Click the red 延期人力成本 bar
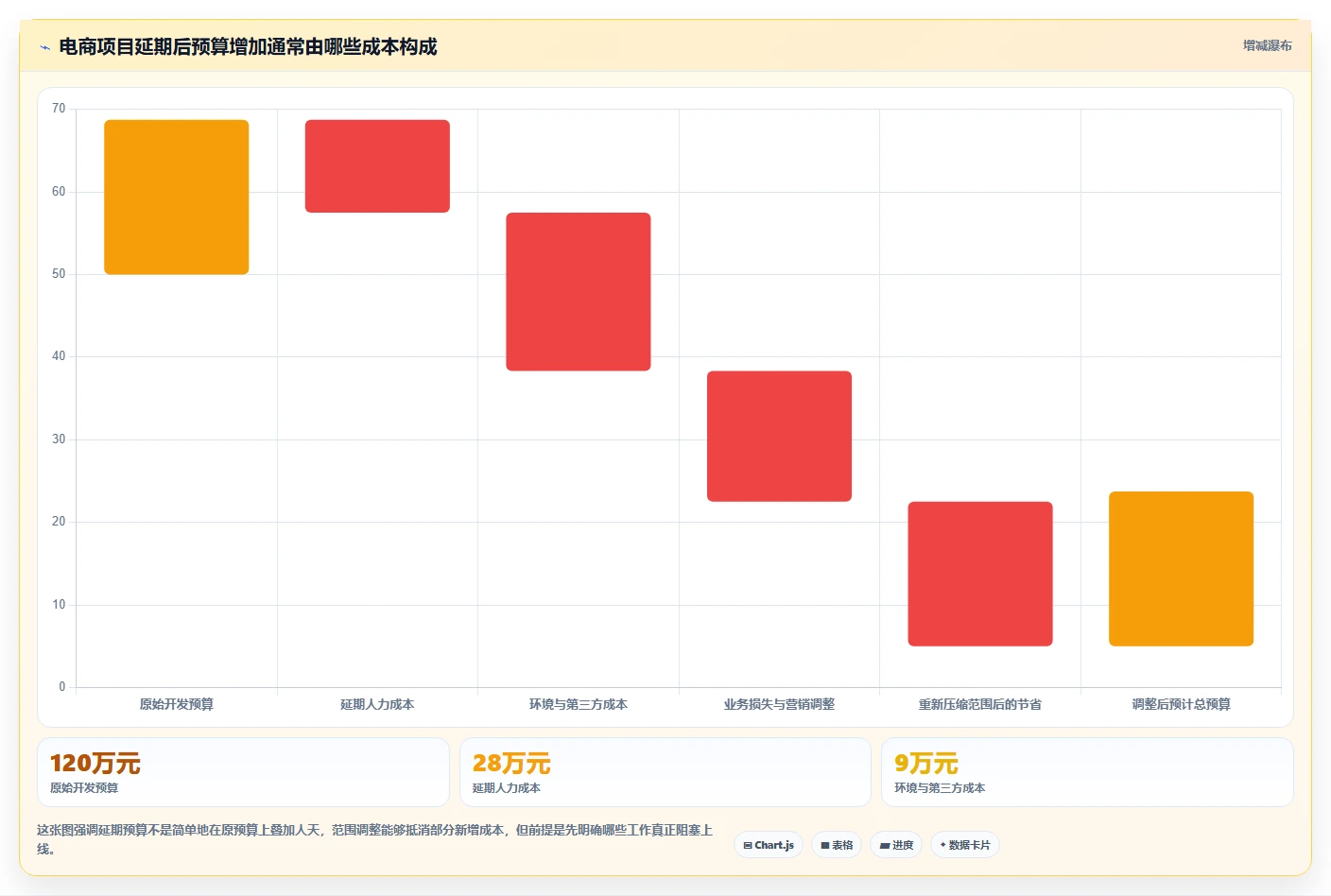This screenshot has height=896, width=1331. point(377,166)
